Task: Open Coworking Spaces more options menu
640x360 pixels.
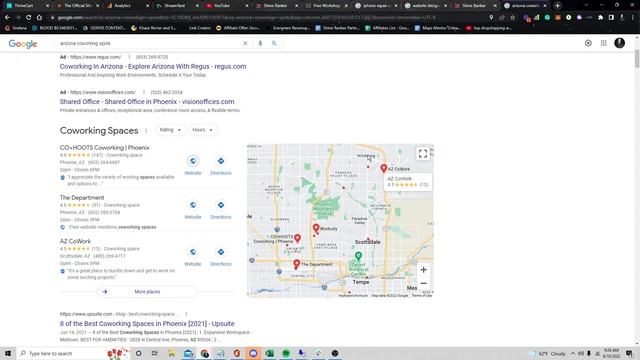Action: tap(146, 131)
